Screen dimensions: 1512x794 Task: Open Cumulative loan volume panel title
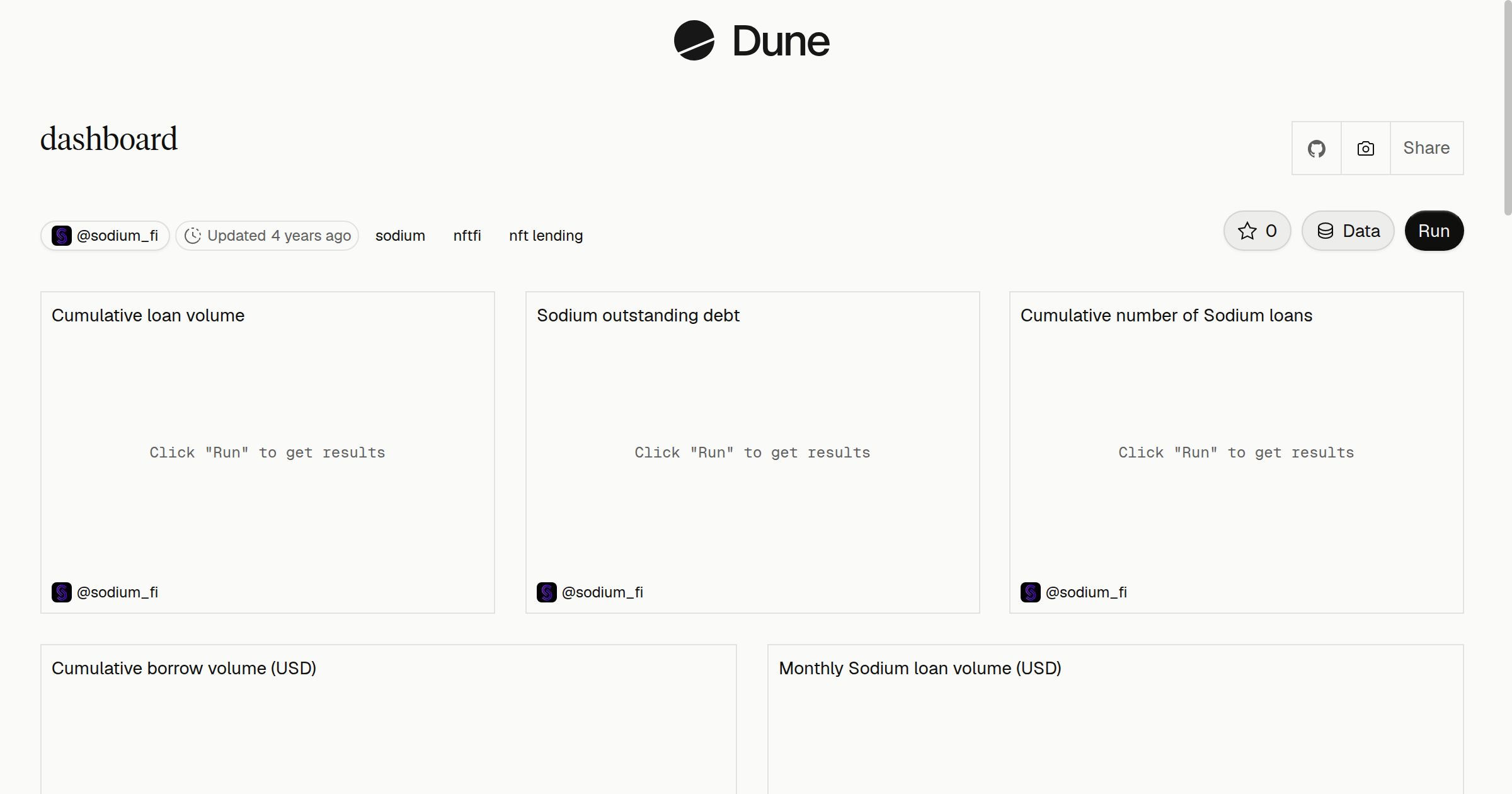tap(148, 315)
